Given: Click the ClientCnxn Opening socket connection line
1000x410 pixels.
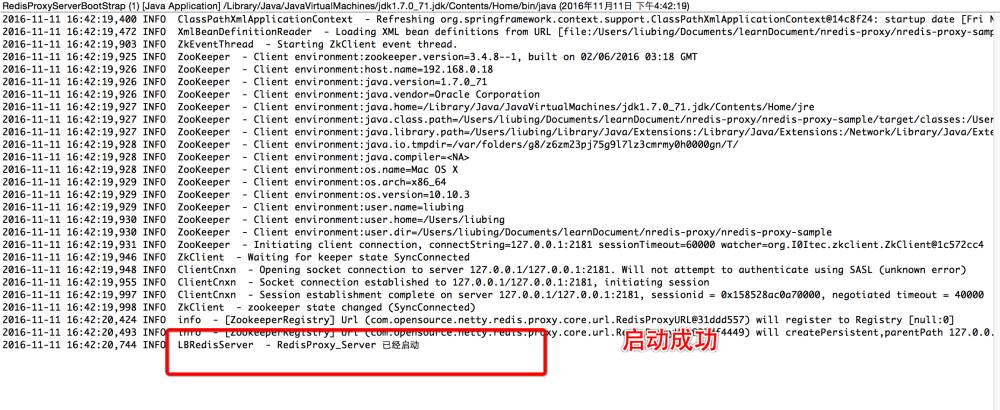Looking at the screenshot, I should point(484,269).
